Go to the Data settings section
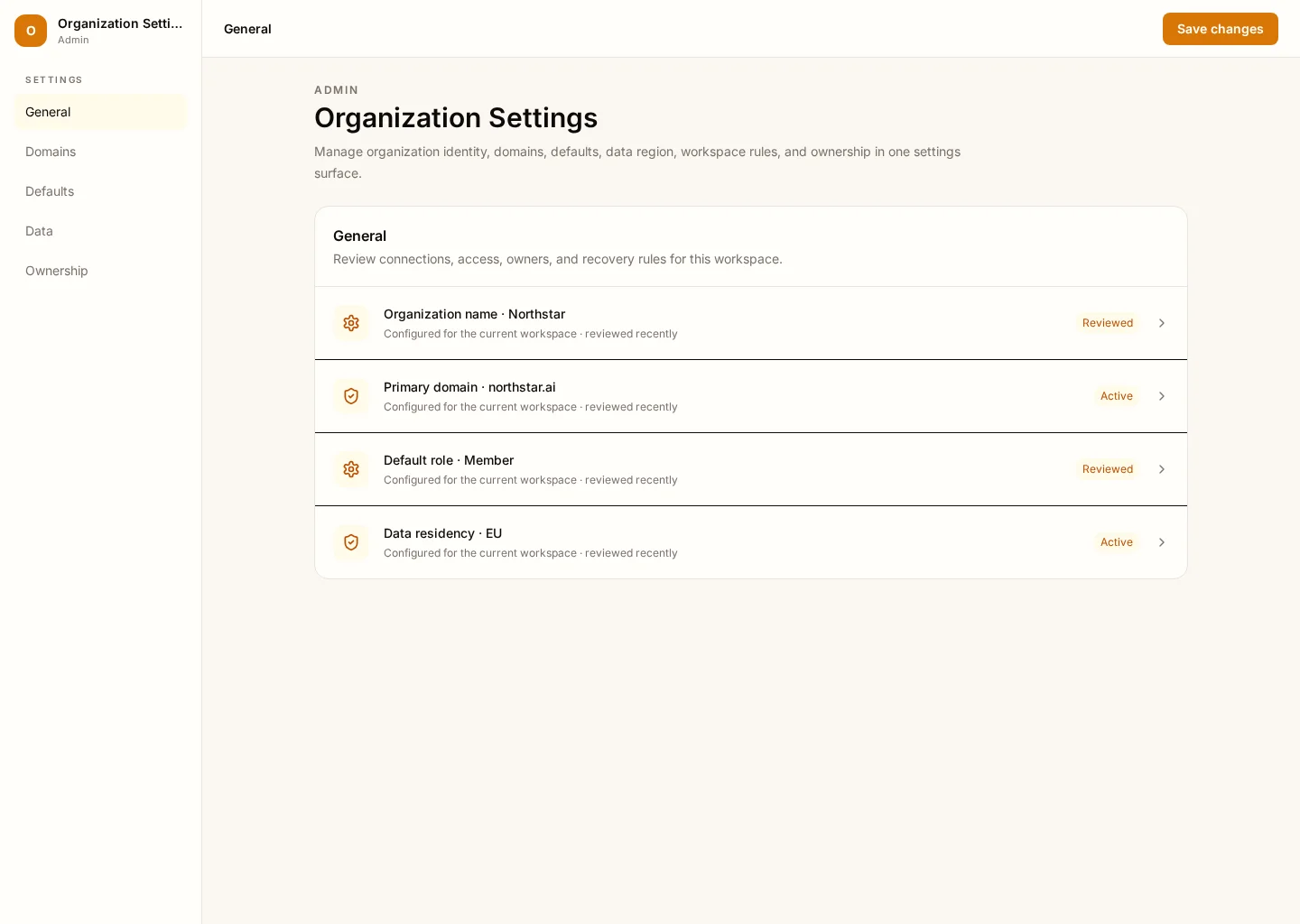1300x924 pixels. pyautogui.click(x=100, y=231)
